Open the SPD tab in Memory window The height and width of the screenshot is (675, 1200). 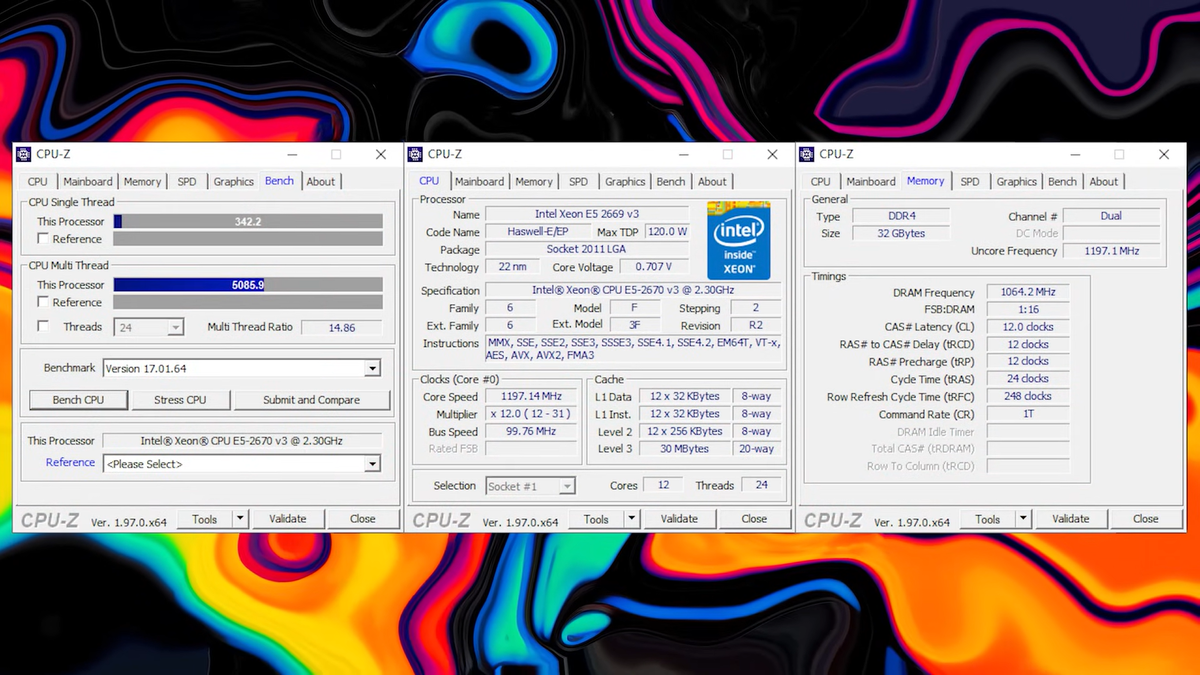pyautogui.click(x=970, y=182)
